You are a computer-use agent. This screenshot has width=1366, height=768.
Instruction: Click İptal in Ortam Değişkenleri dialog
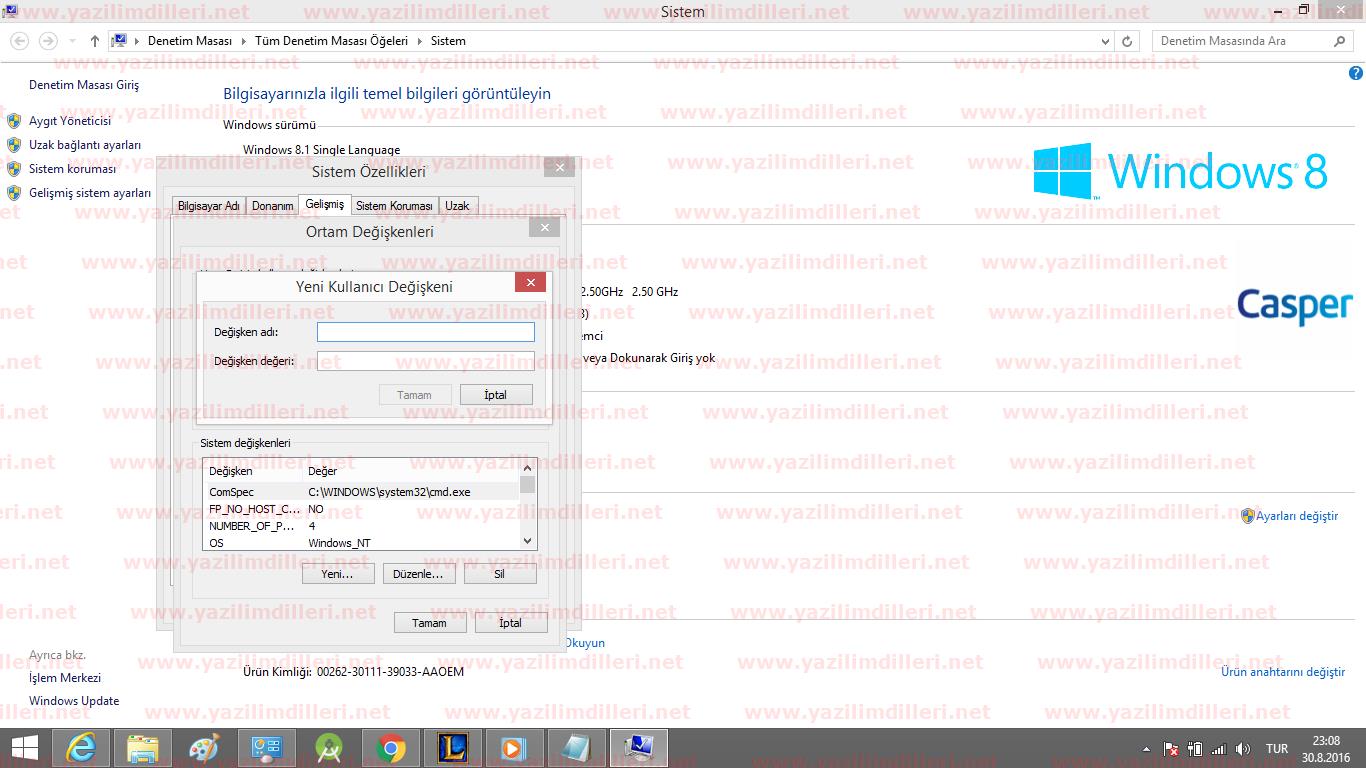tap(511, 622)
